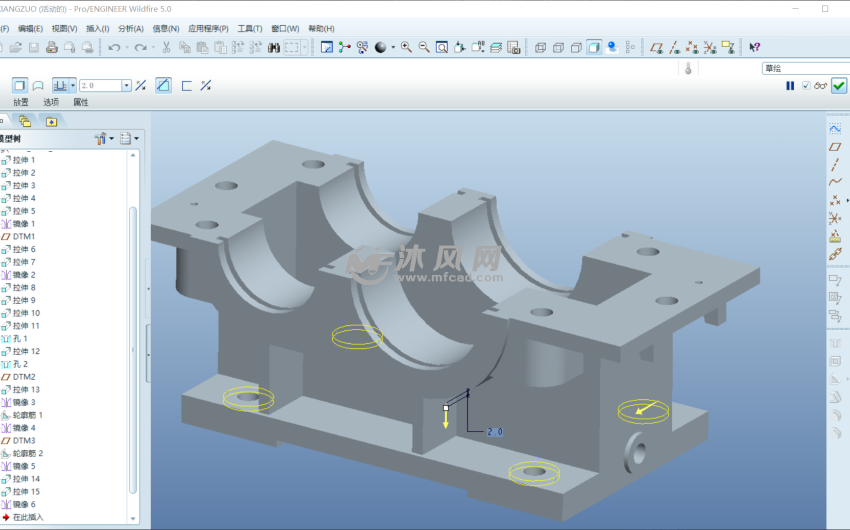Screen dimensions: 850x530
Task: Open the 分析(A) menu
Action: tap(131, 29)
